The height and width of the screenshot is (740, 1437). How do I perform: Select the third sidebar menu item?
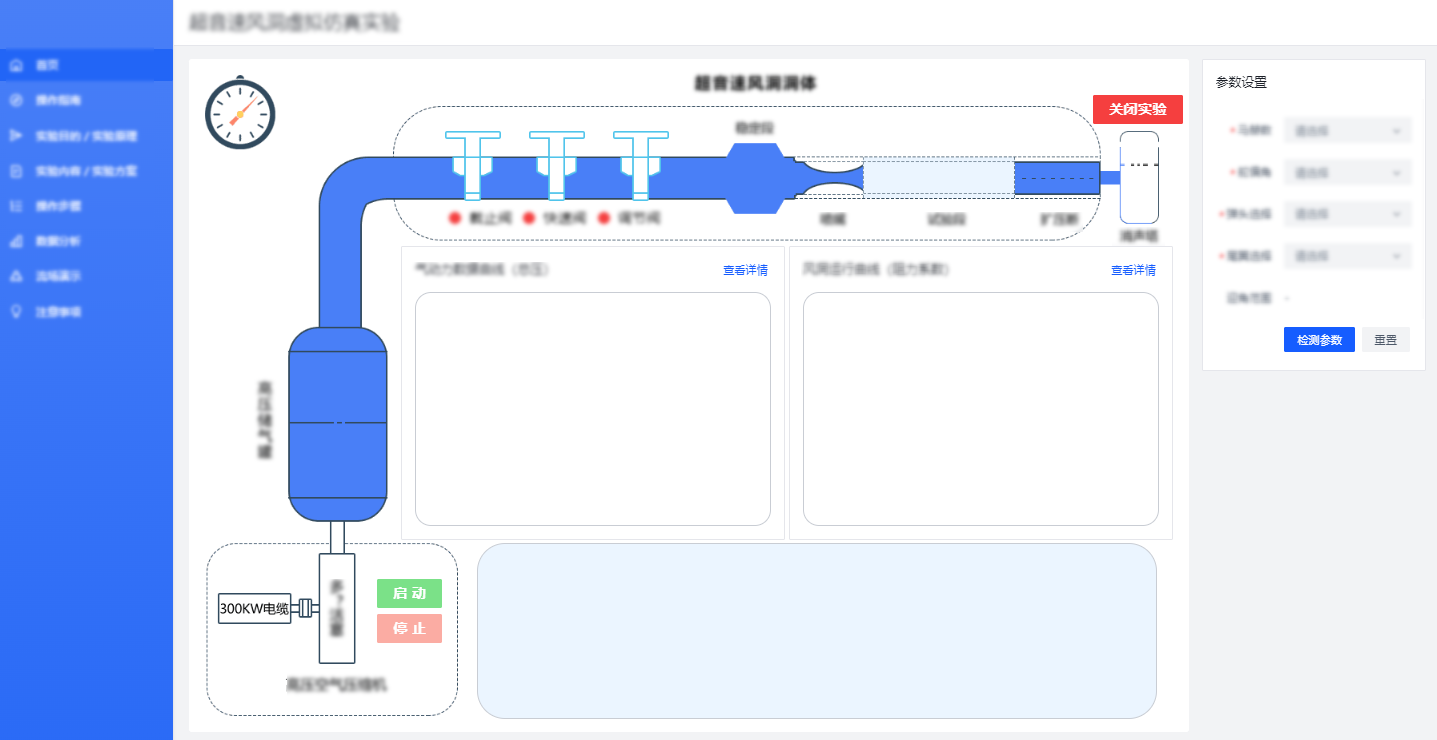click(x=86, y=136)
